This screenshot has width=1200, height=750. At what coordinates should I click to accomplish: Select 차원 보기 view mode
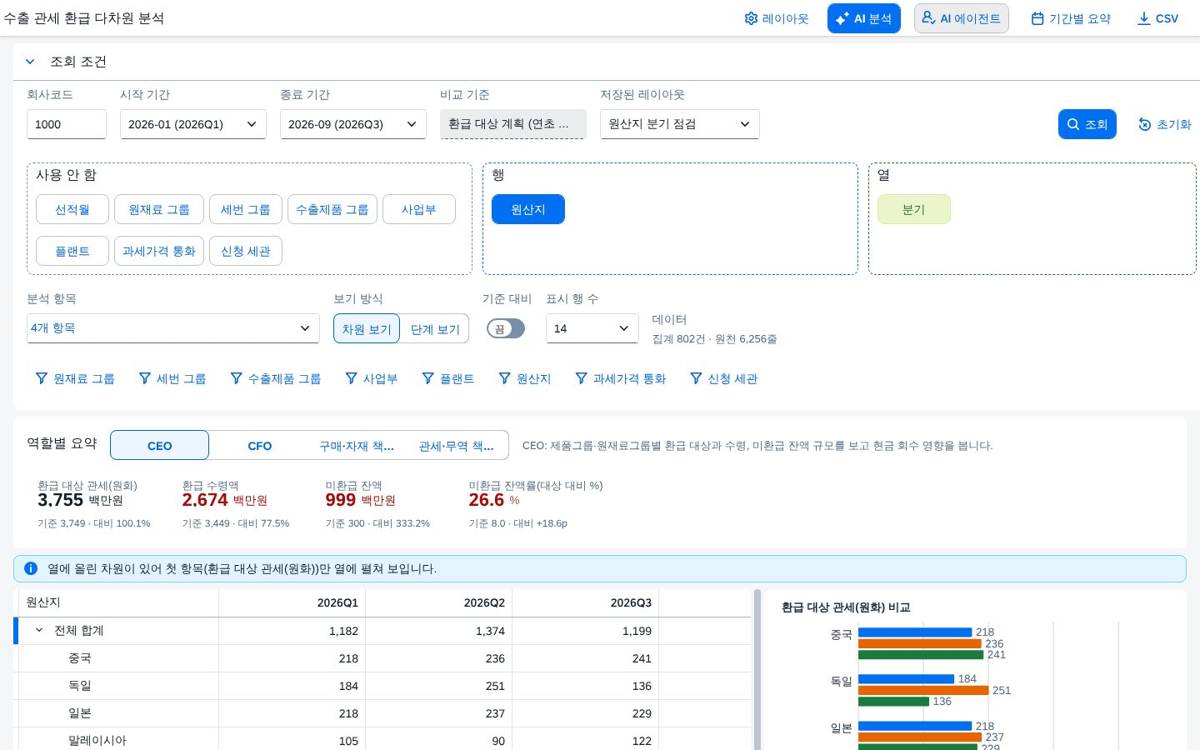[x=367, y=328]
